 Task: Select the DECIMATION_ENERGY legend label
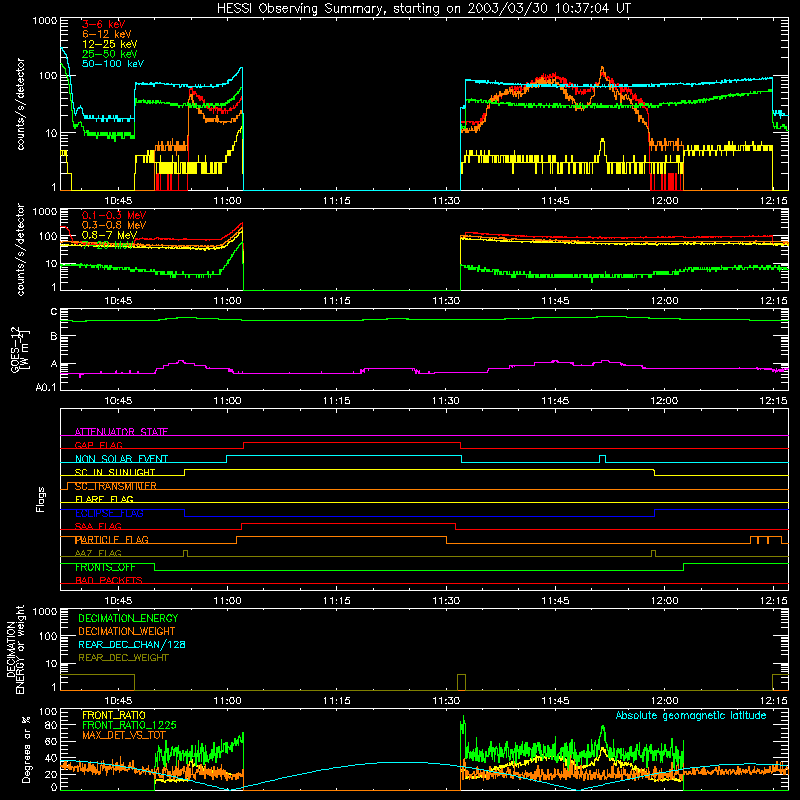pyautogui.click(x=128, y=618)
